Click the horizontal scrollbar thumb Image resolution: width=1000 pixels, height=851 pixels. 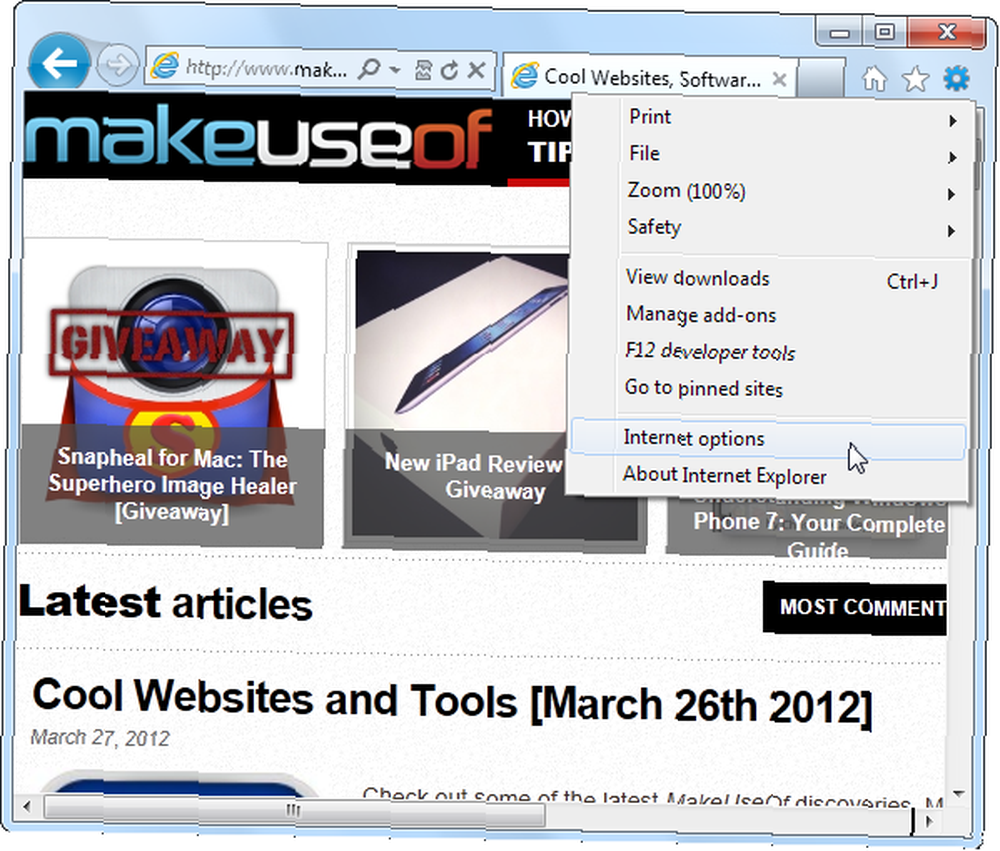click(294, 810)
